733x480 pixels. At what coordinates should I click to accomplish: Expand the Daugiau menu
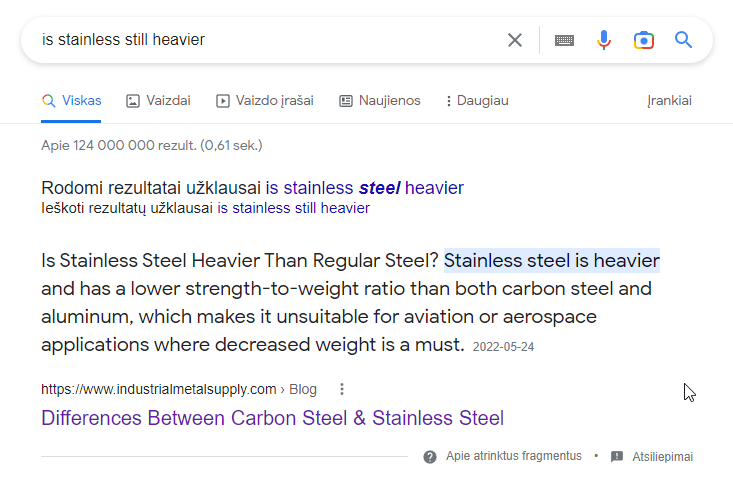click(477, 101)
